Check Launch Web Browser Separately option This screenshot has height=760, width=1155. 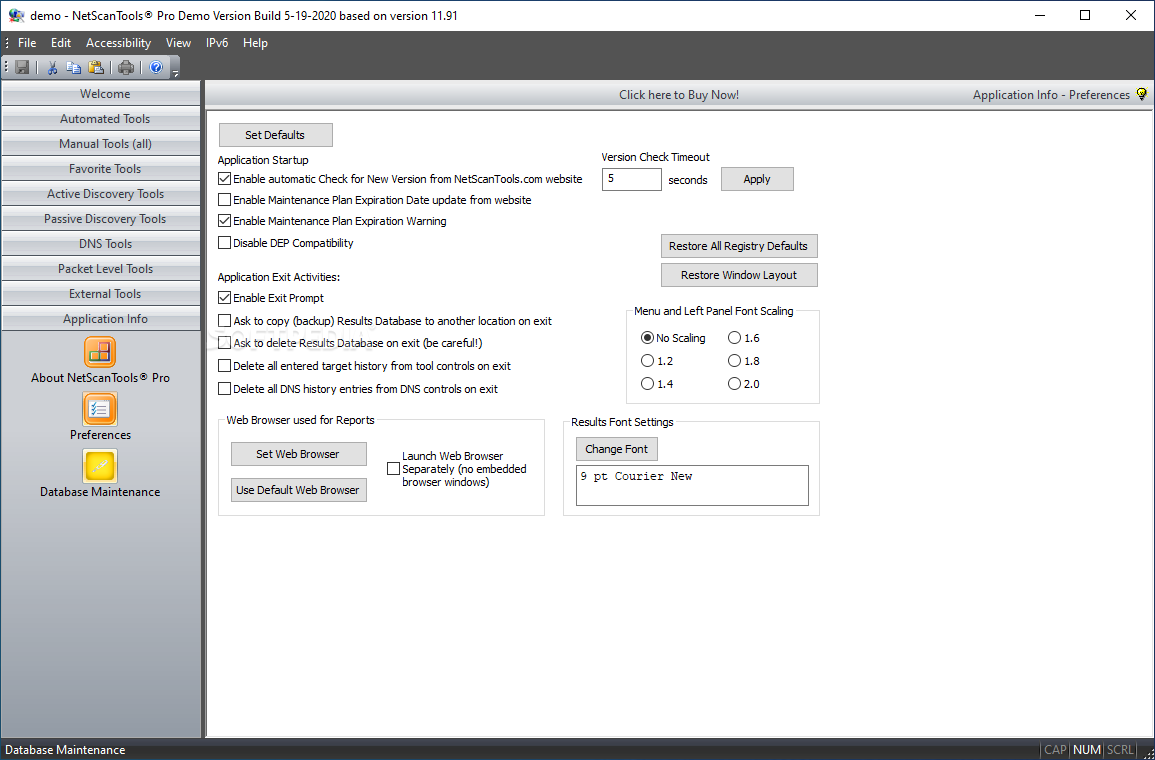click(x=393, y=469)
